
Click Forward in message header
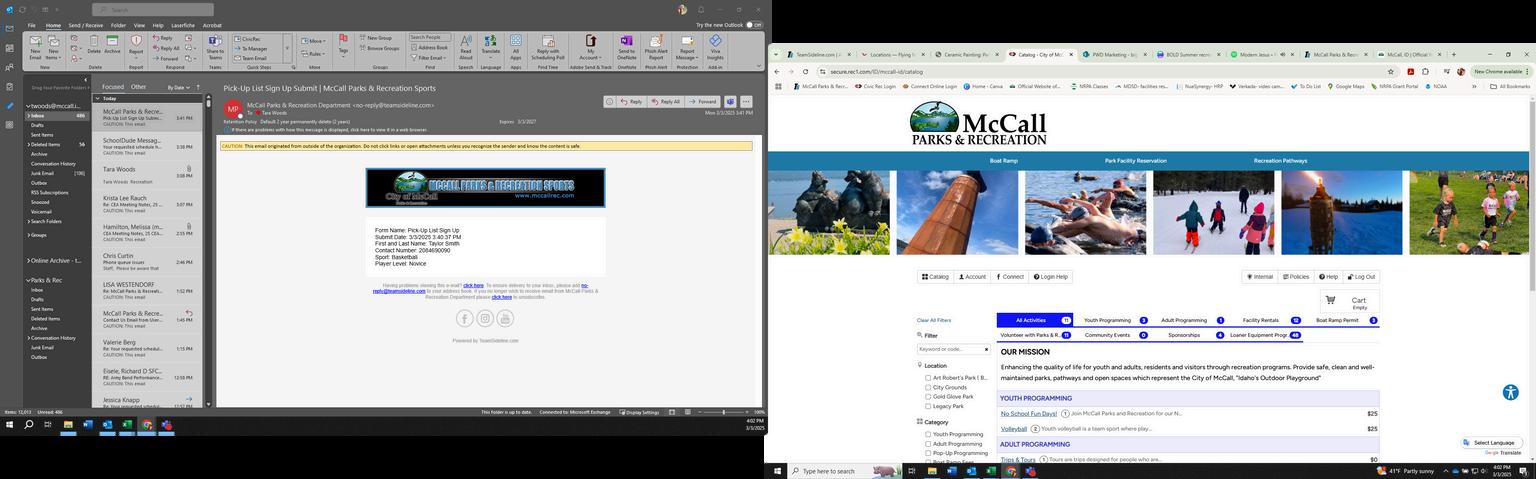click(703, 101)
